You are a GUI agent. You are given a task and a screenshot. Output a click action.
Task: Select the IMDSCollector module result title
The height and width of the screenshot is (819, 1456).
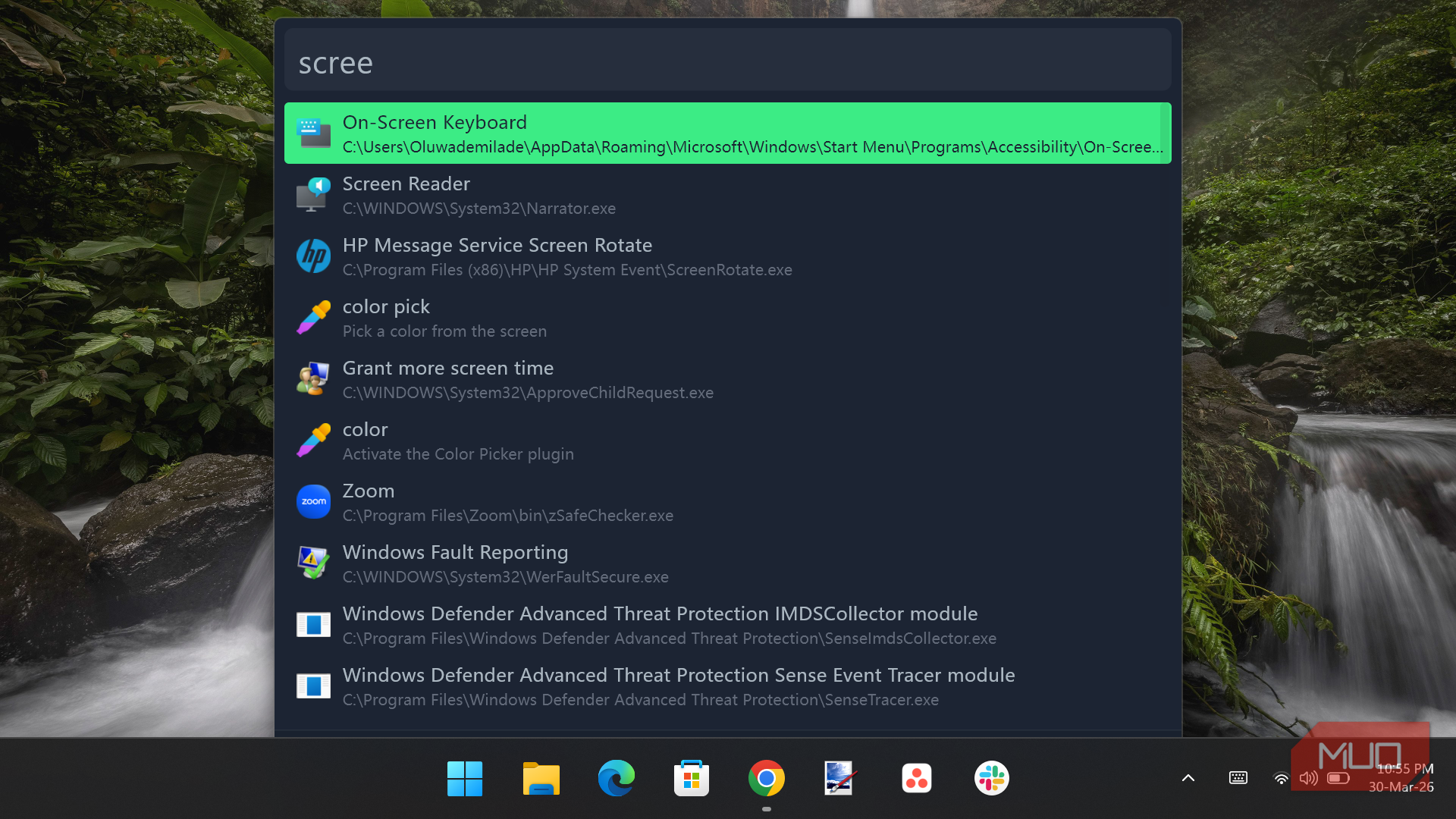tap(660, 613)
